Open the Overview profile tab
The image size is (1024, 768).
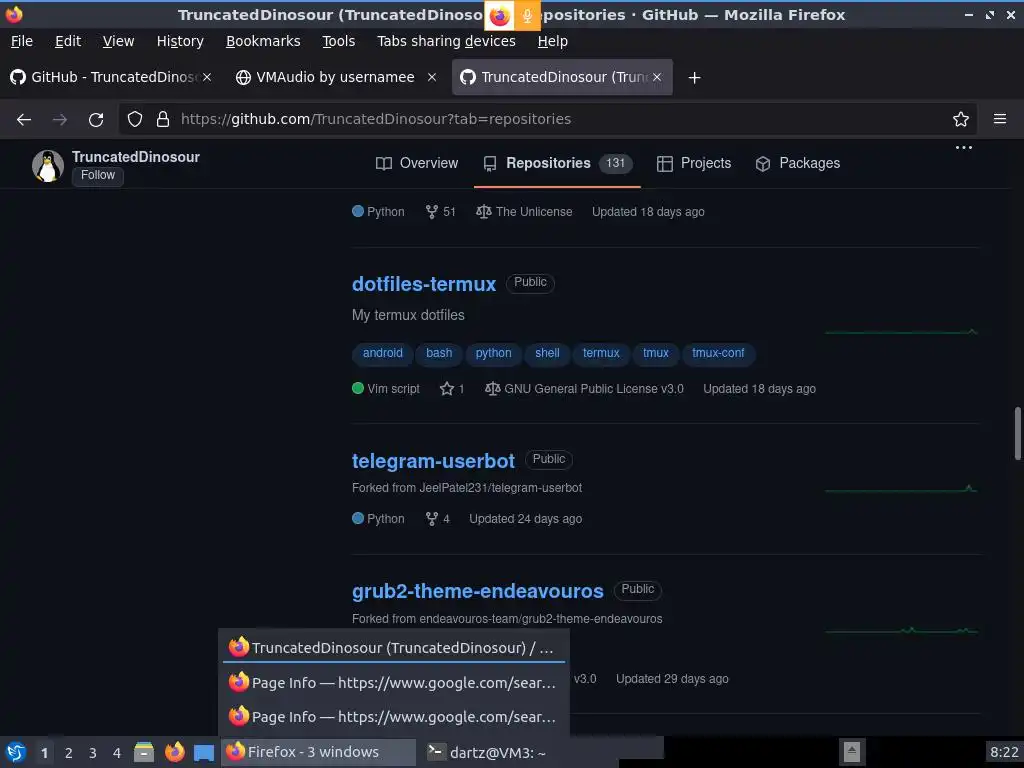click(x=417, y=163)
